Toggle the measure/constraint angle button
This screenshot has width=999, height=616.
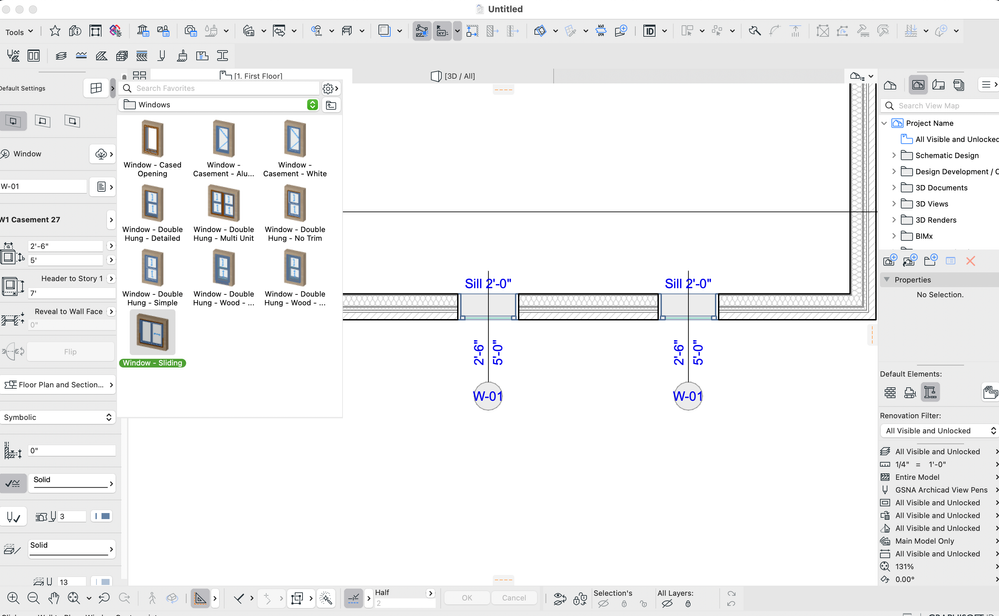200,598
